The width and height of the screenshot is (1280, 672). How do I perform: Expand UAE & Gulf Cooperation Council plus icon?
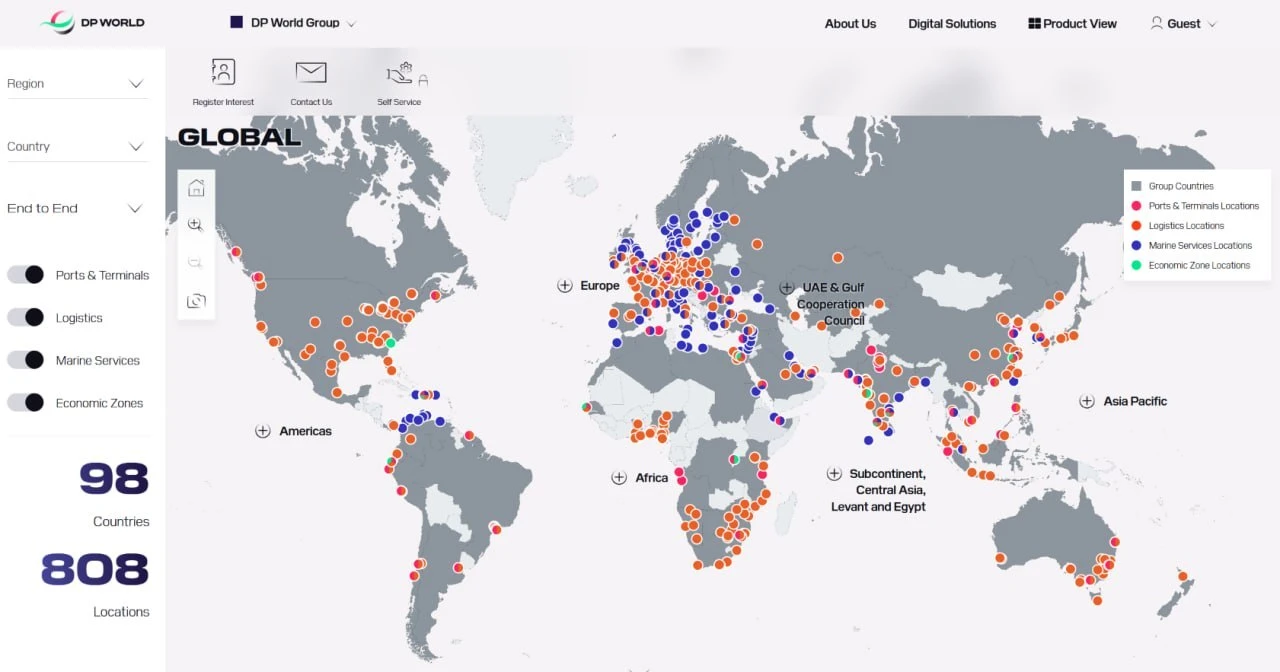(x=787, y=288)
